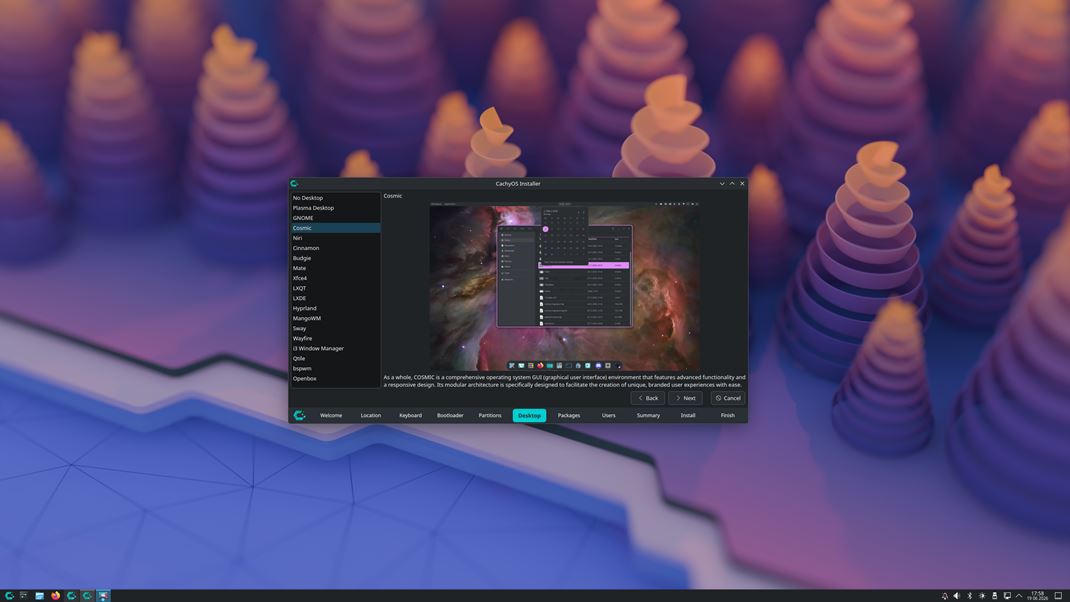This screenshot has width=1070, height=602.
Task: Choose Openbox from the list
Action: [x=336, y=378]
